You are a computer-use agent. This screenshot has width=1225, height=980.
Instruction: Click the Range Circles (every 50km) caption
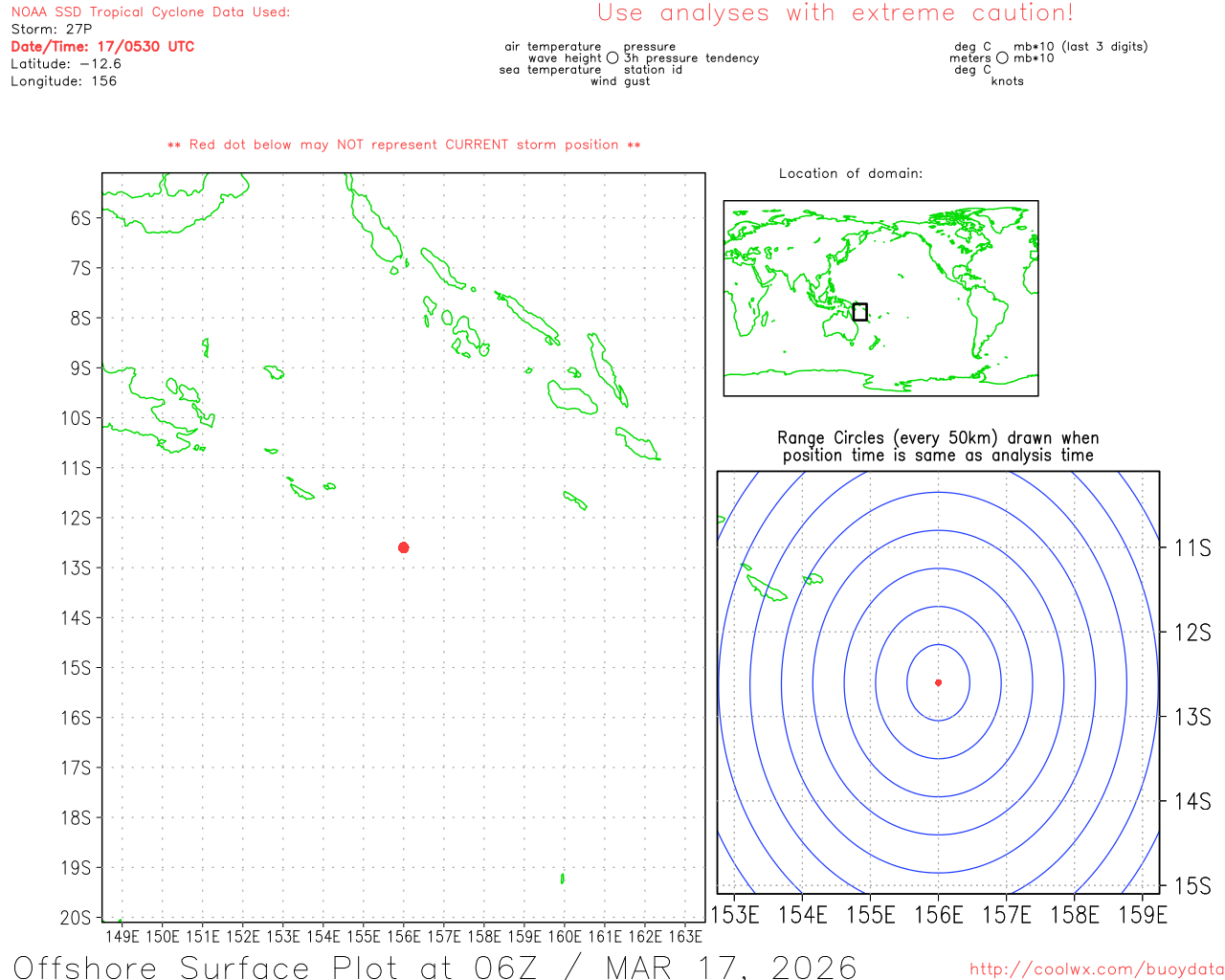[938, 447]
